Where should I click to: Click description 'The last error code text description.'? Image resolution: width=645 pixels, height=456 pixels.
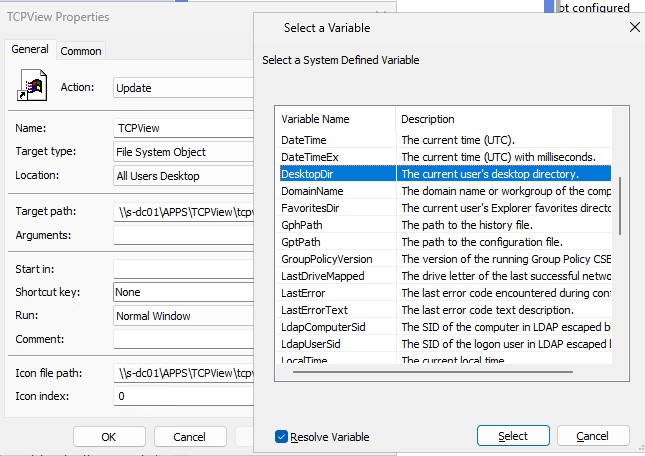pyautogui.click(x=487, y=310)
